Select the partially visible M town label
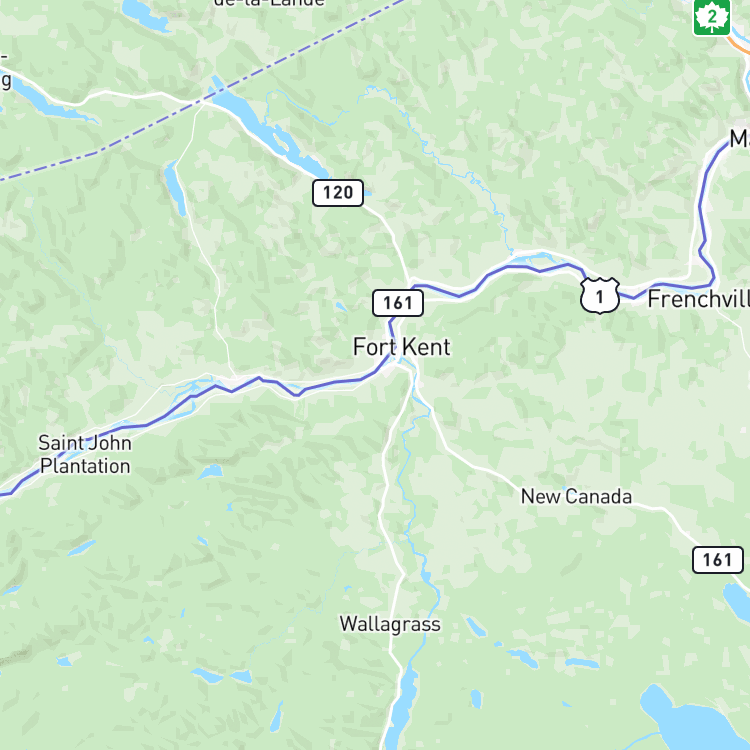Image resolution: width=750 pixels, height=750 pixels. click(739, 139)
